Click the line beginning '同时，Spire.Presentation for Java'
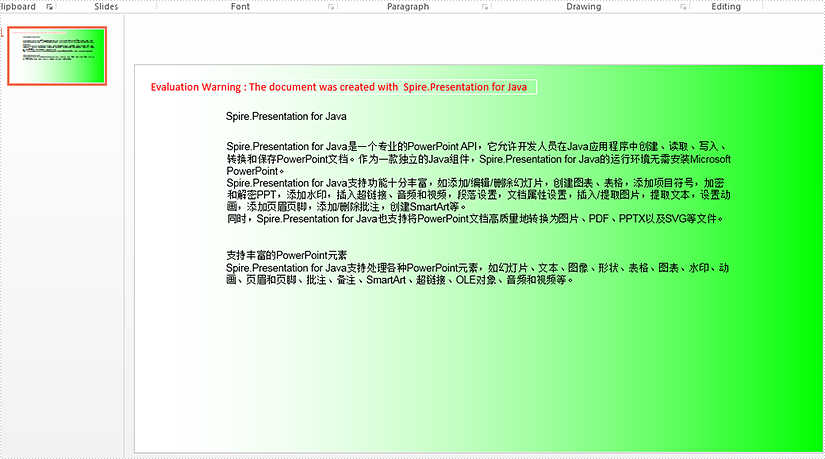 click(x=475, y=218)
